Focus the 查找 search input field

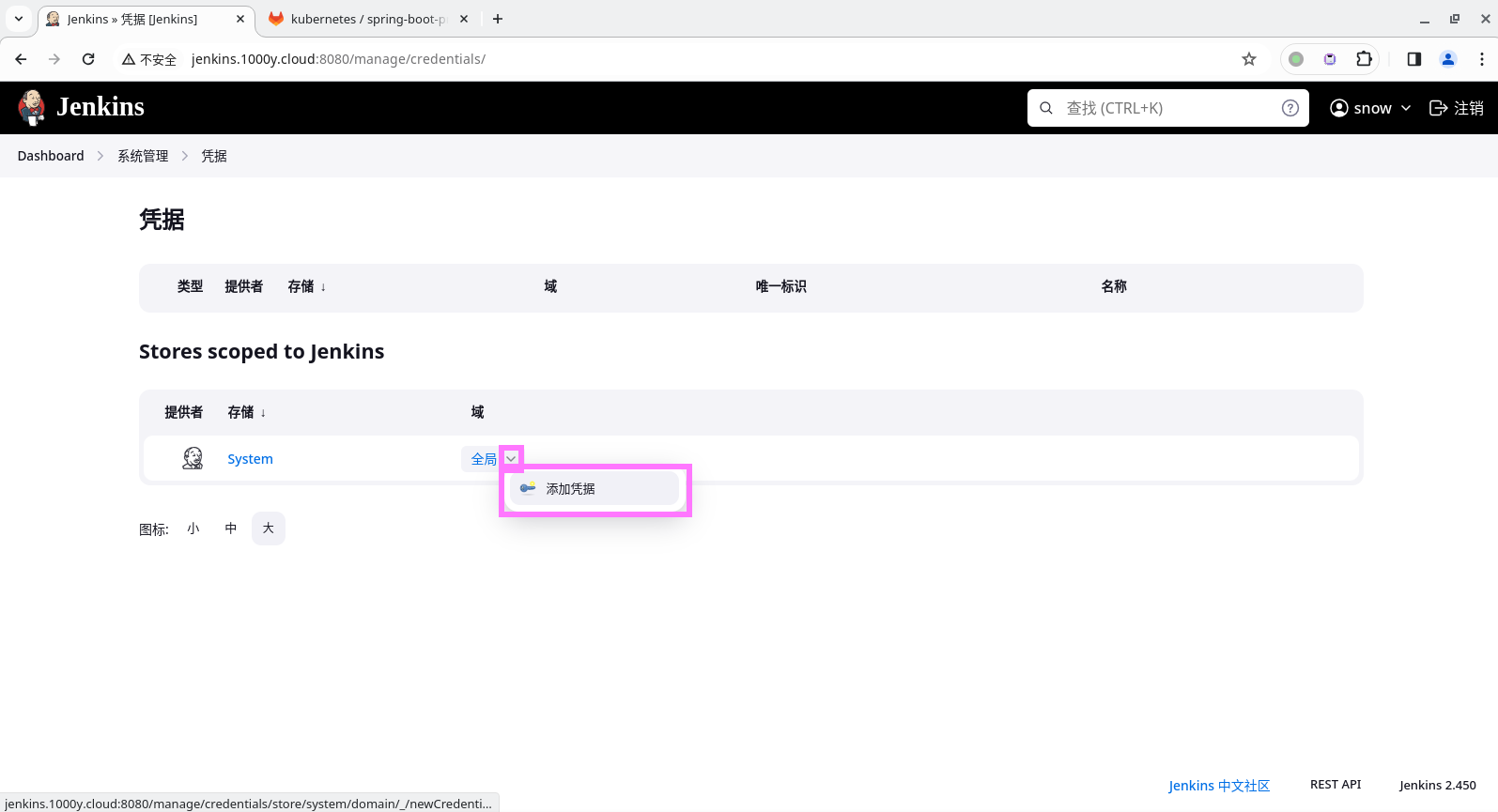[x=1169, y=108]
